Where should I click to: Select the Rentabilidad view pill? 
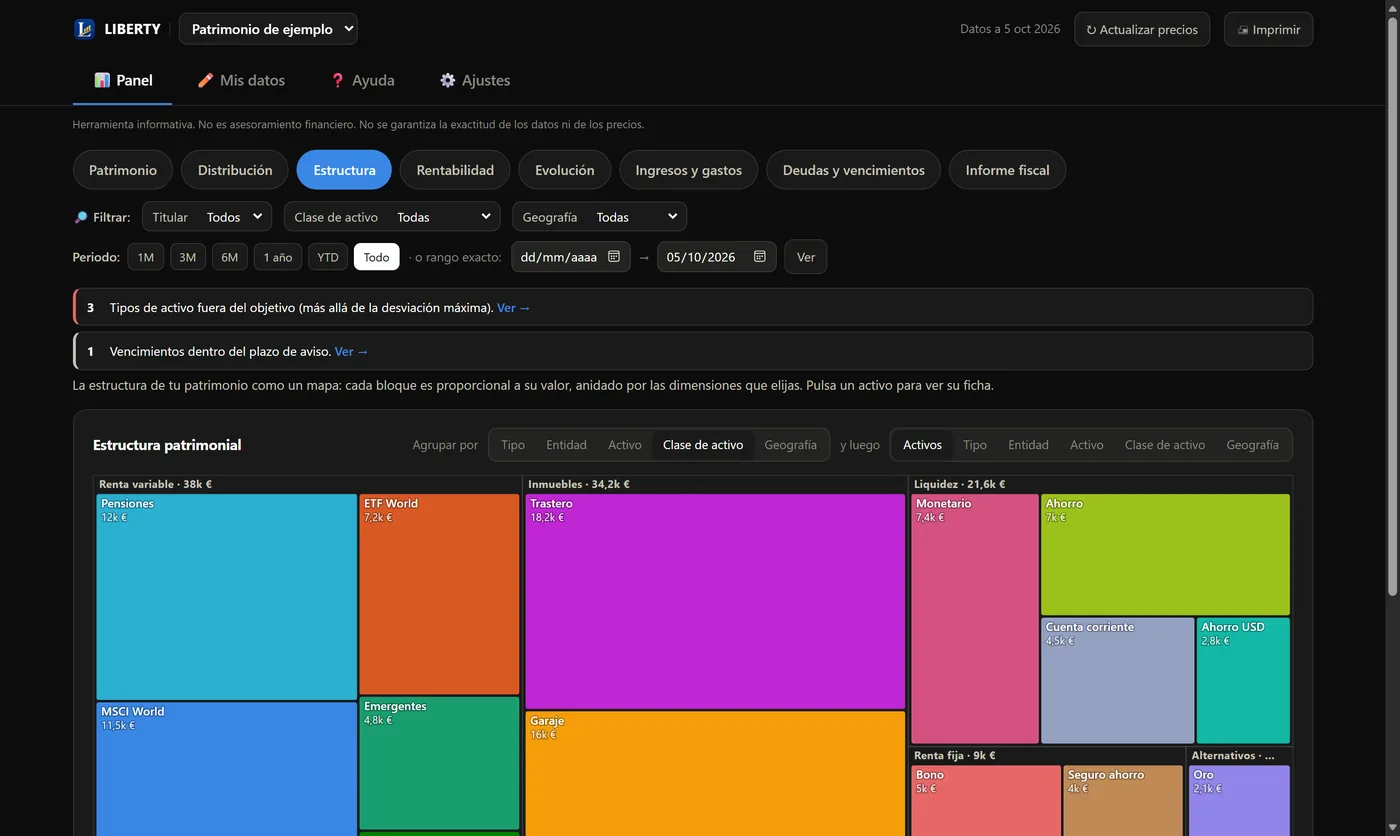click(x=455, y=170)
